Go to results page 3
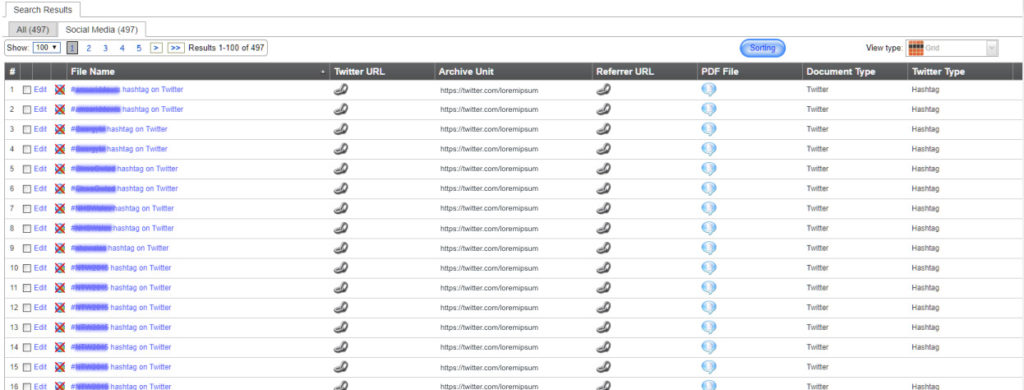 (x=105, y=48)
